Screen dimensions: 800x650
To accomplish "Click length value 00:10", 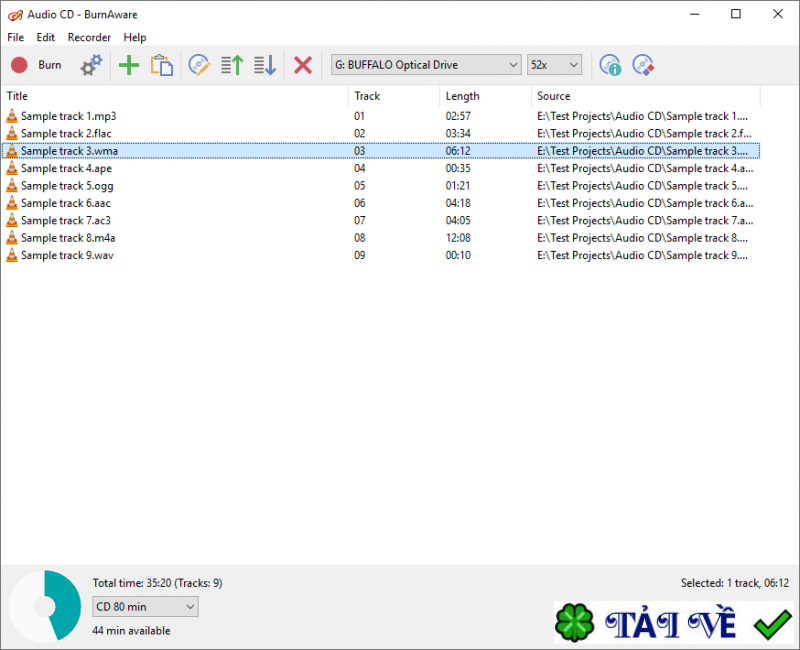I will click(x=458, y=255).
